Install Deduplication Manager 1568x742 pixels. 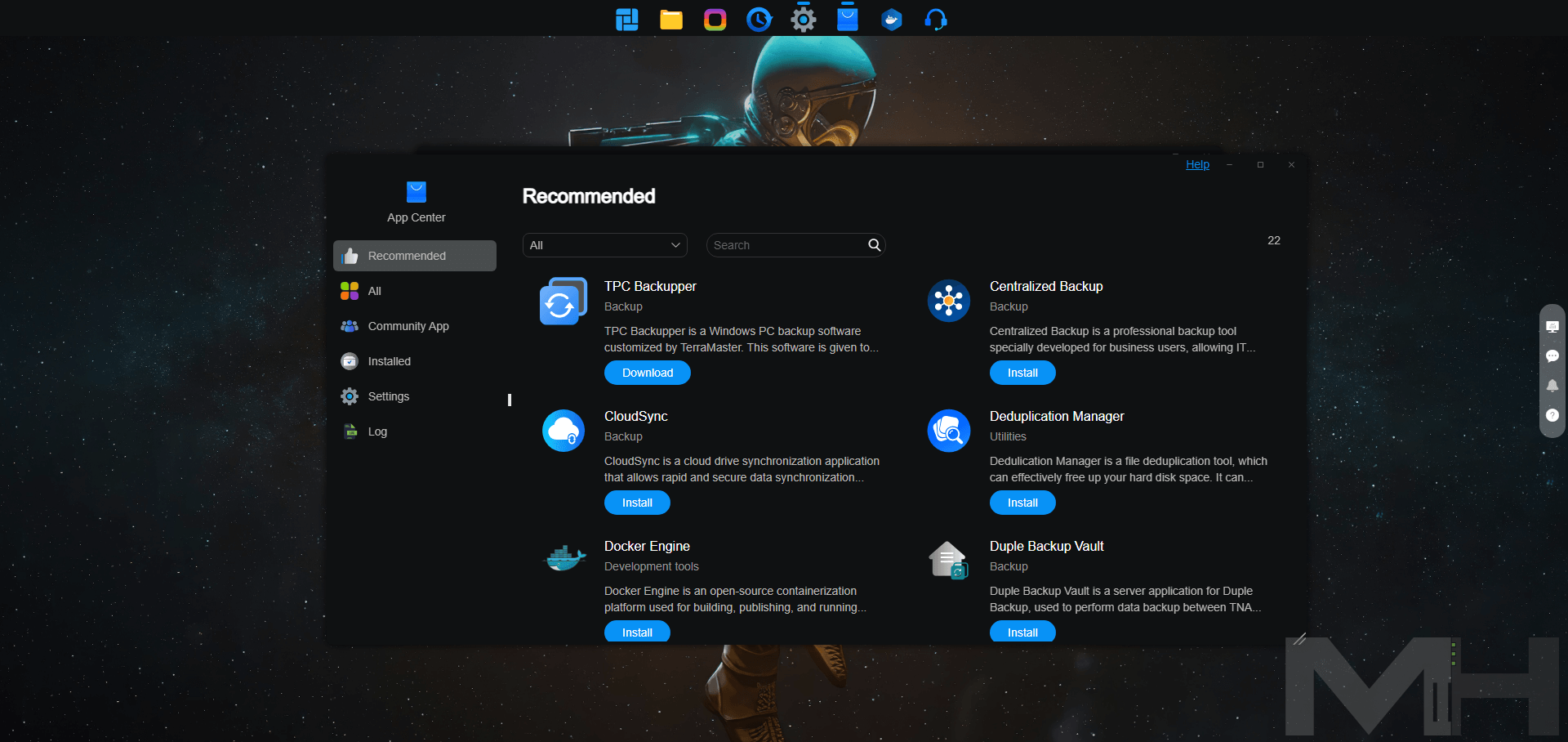[x=1022, y=503]
